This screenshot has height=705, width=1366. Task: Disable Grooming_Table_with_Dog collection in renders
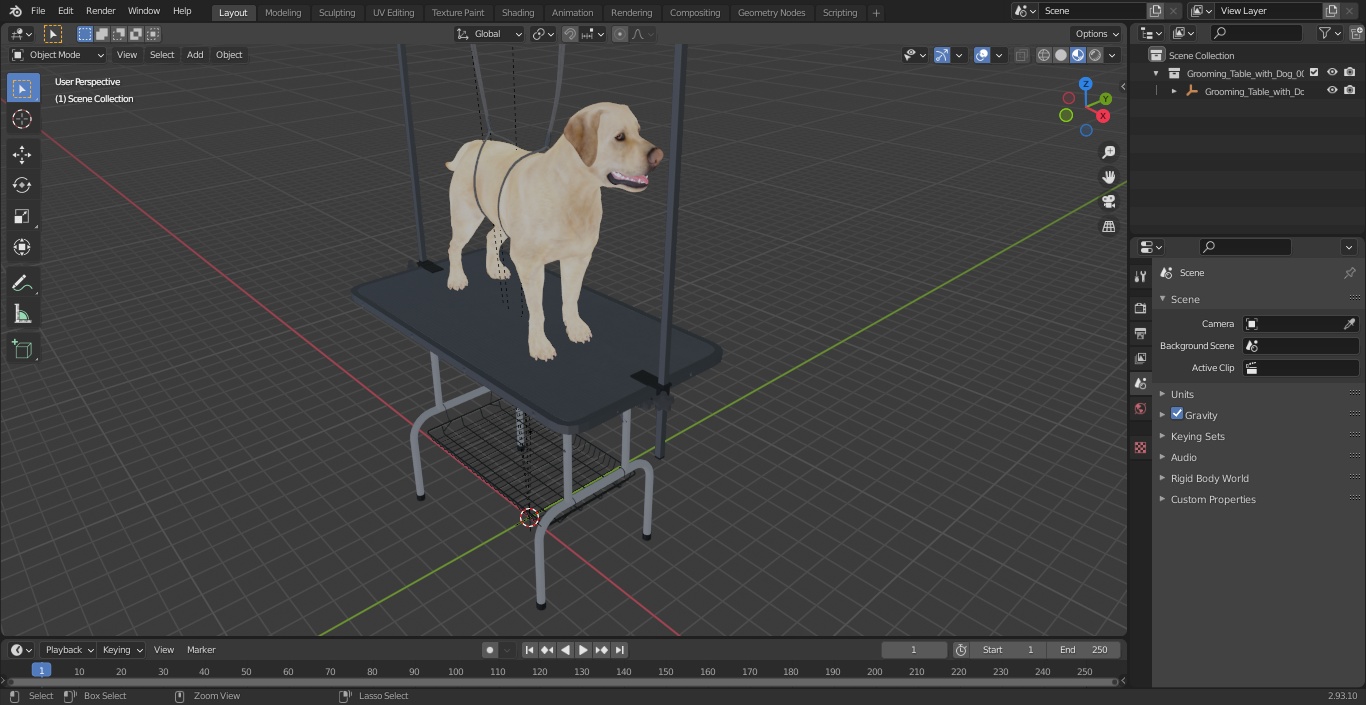pos(1350,73)
